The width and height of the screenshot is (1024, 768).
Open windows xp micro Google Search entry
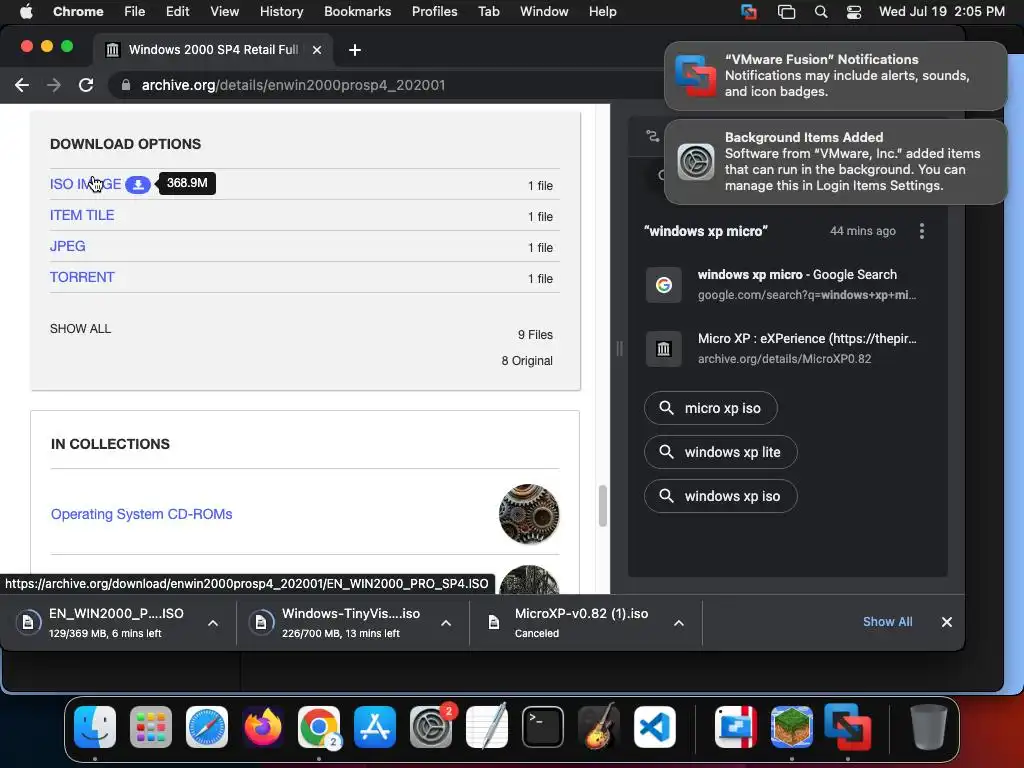point(786,285)
